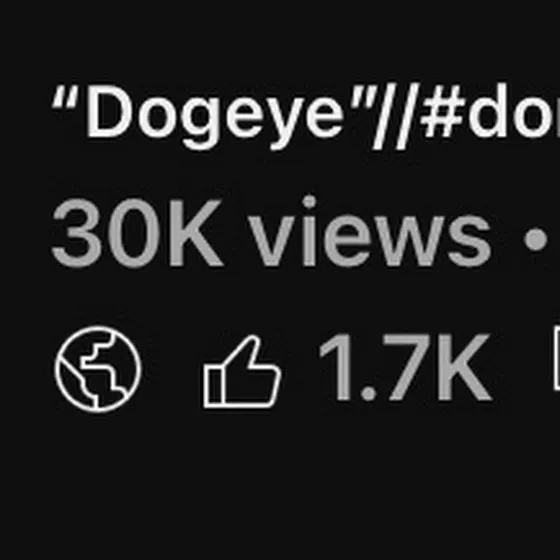560x560 pixels.
Task: Click the globe public visibility icon
Action: coord(98,369)
